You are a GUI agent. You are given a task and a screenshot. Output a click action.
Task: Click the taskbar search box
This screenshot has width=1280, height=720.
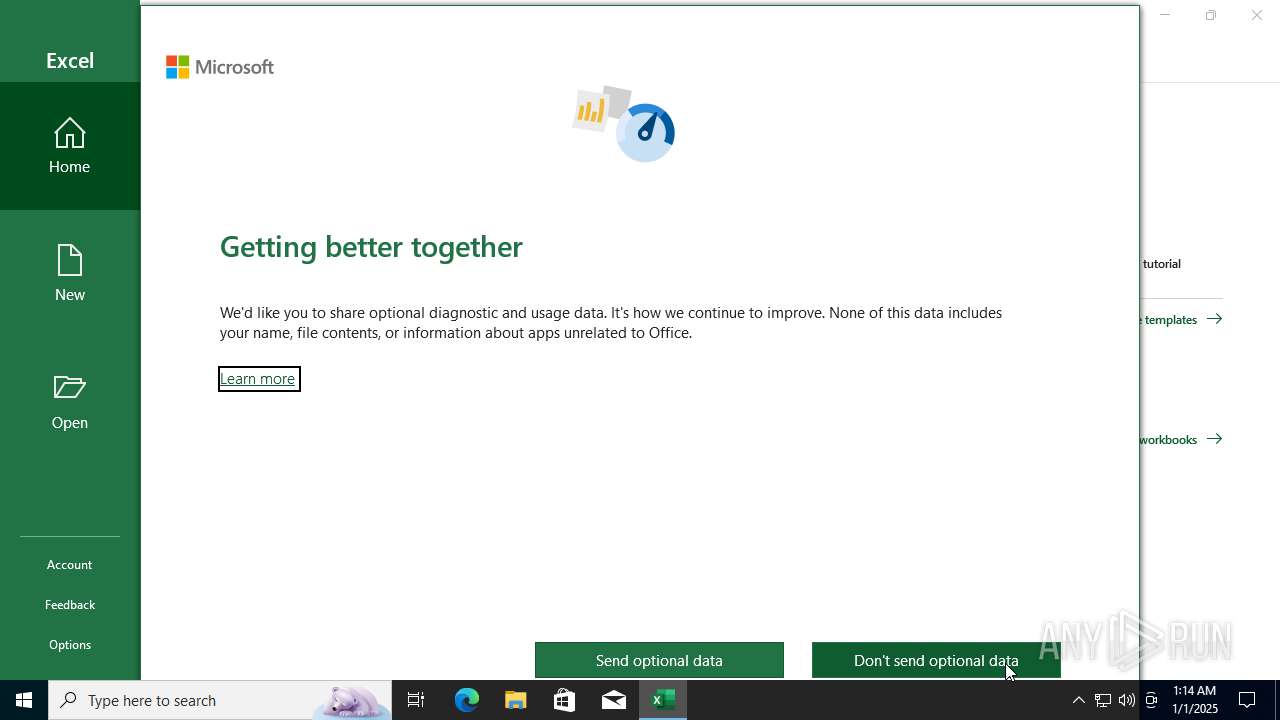pyautogui.click(x=220, y=700)
